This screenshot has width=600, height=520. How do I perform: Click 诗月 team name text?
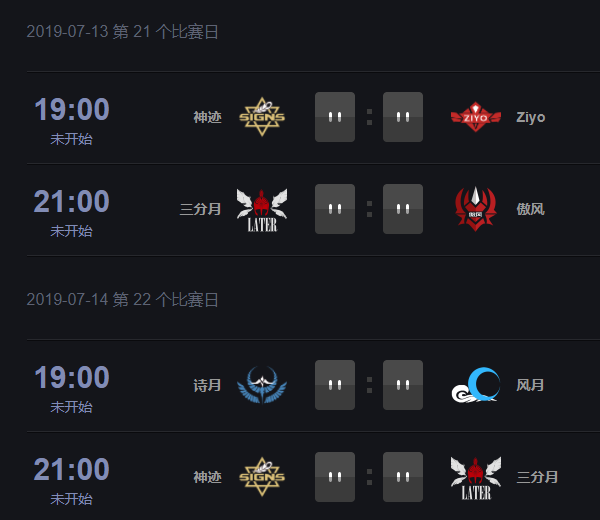point(207,385)
